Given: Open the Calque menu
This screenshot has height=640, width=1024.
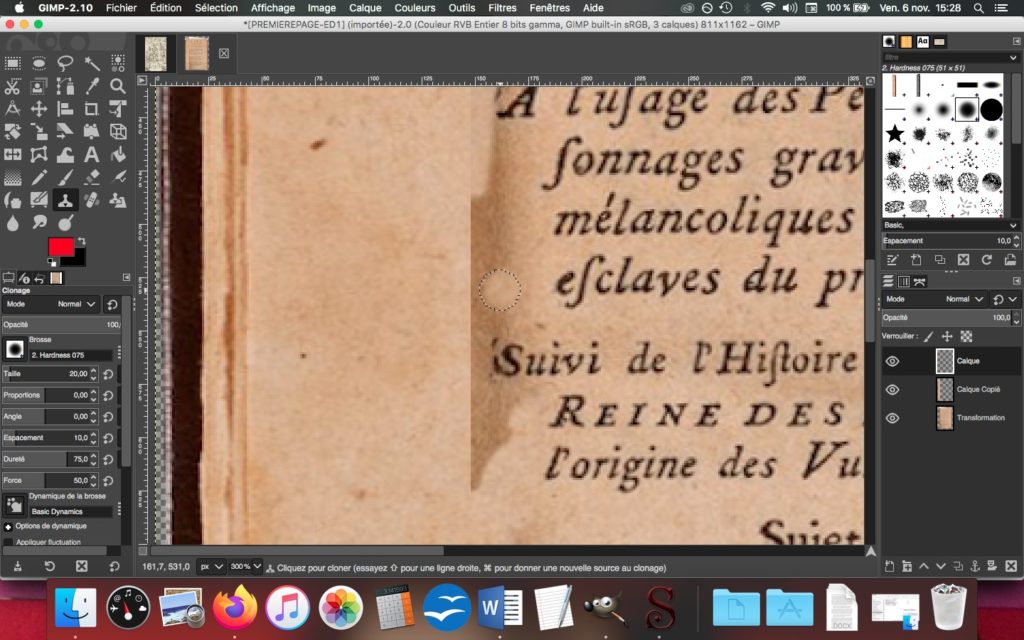Looking at the screenshot, I should [364, 8].
